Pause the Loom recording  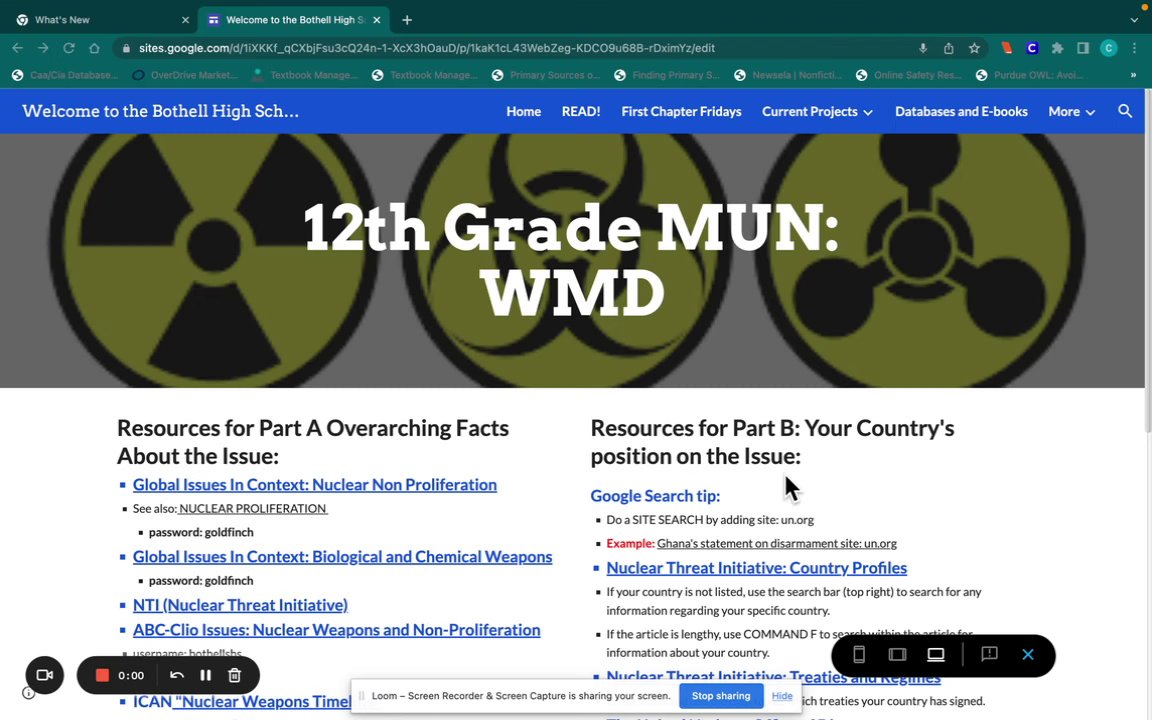206,674
